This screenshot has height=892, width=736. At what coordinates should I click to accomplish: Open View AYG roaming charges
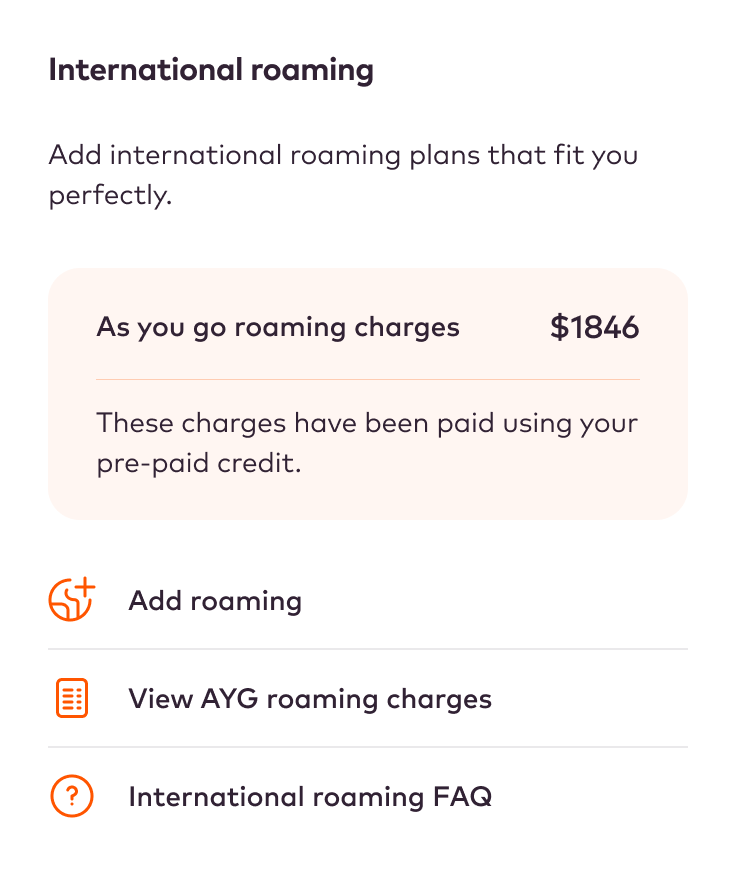pos(310,698)
